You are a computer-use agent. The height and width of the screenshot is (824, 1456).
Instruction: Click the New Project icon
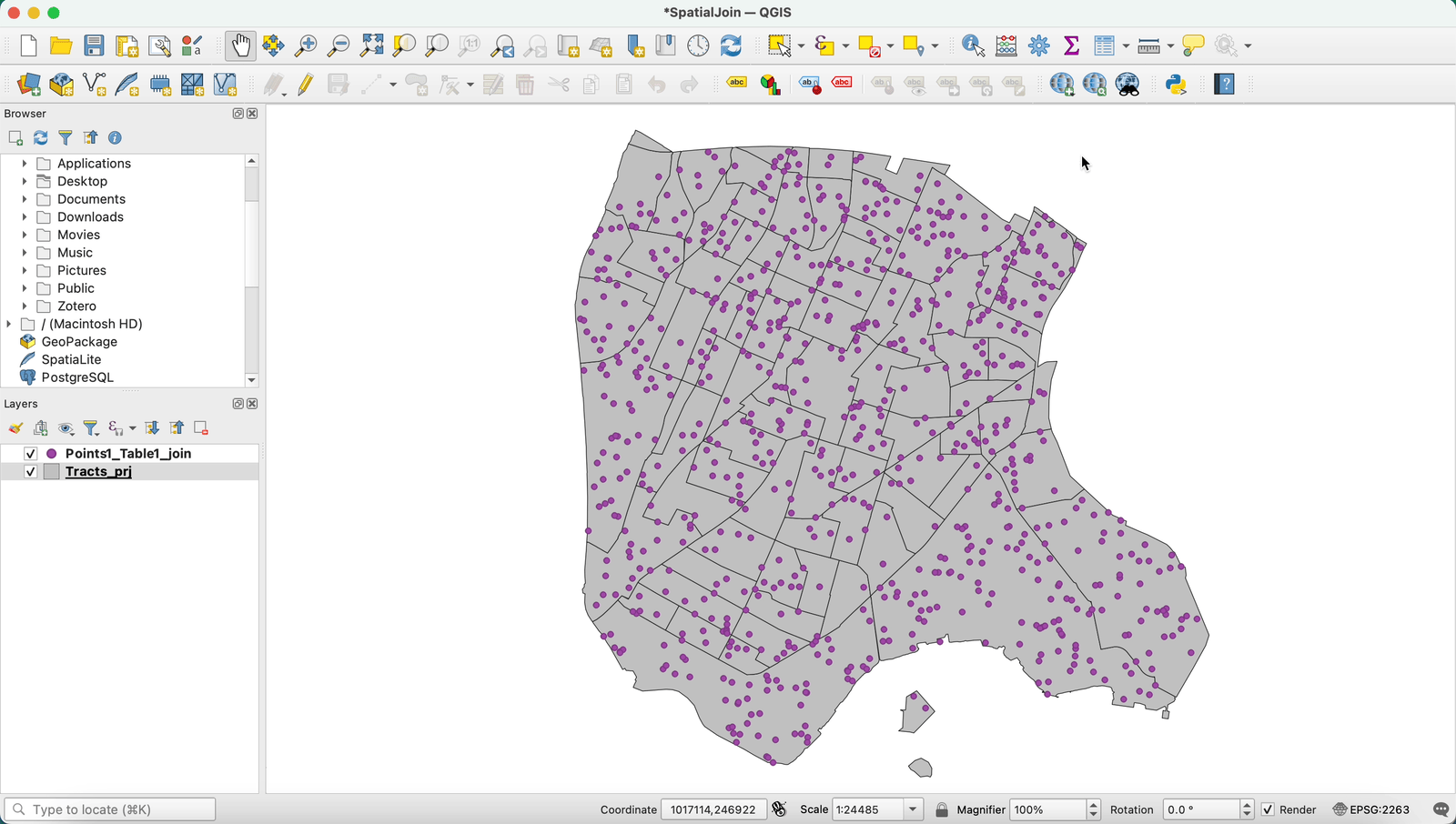point(28,45)
